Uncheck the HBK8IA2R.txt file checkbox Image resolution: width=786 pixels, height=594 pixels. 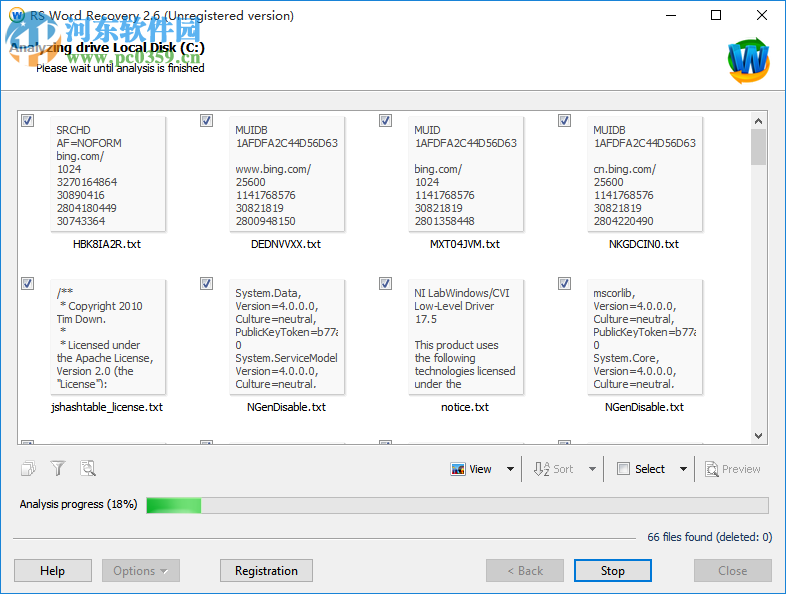[x=28, y=120]
